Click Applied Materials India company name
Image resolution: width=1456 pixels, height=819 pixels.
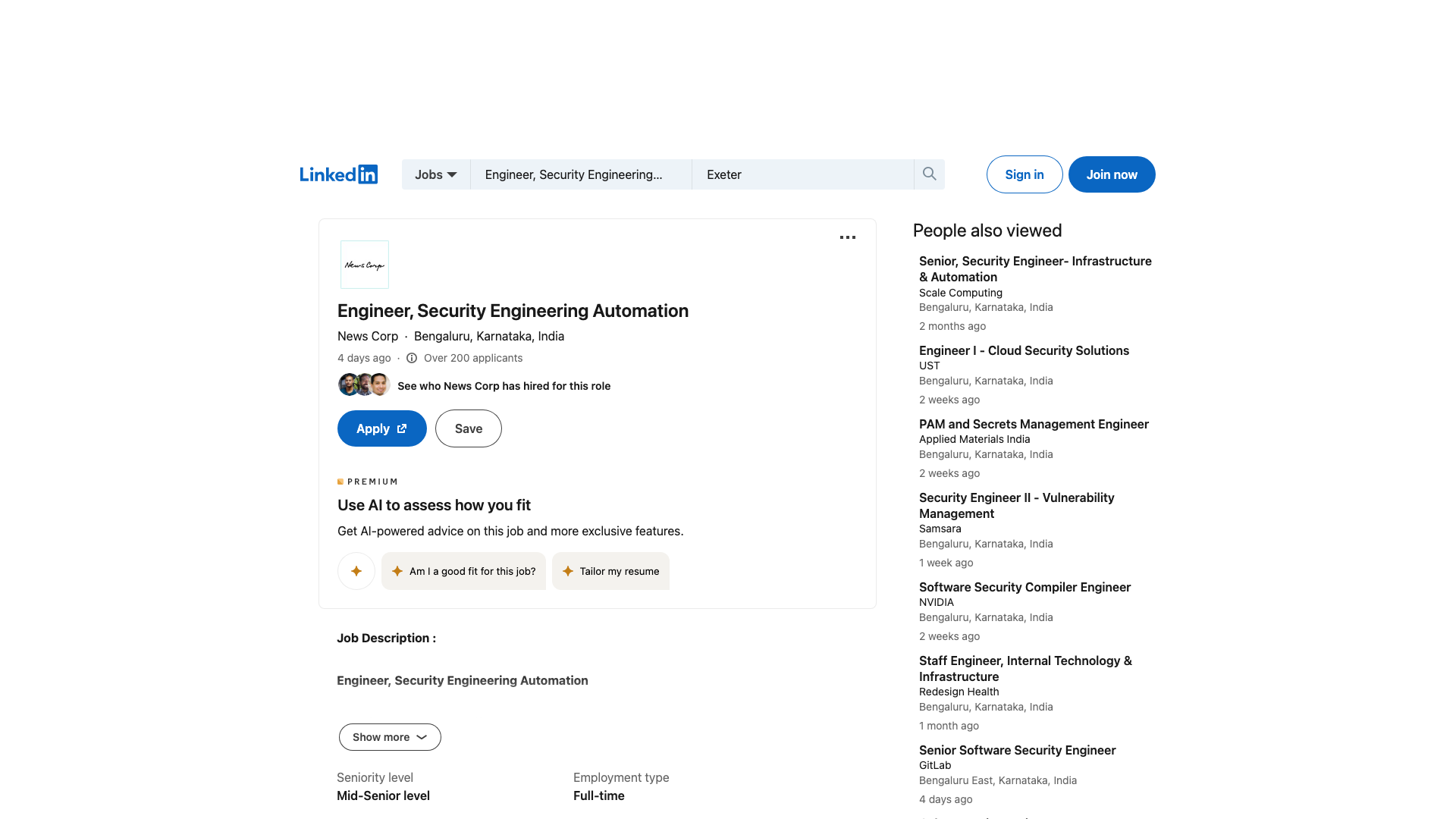[974, 439]
